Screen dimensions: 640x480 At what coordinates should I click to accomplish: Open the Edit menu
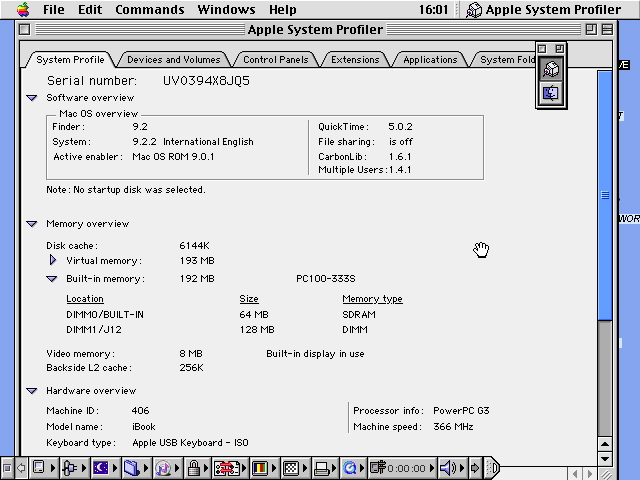(x=90, y=9)
